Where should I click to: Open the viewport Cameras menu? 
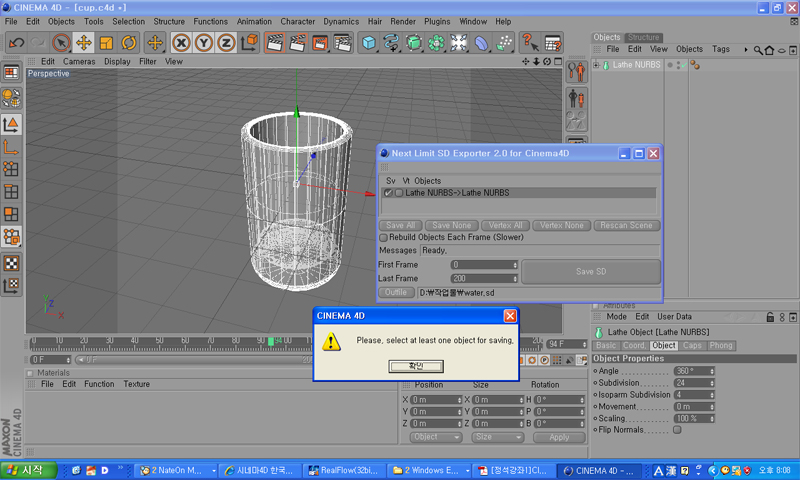pyautogui.click(x=79, y=61)
